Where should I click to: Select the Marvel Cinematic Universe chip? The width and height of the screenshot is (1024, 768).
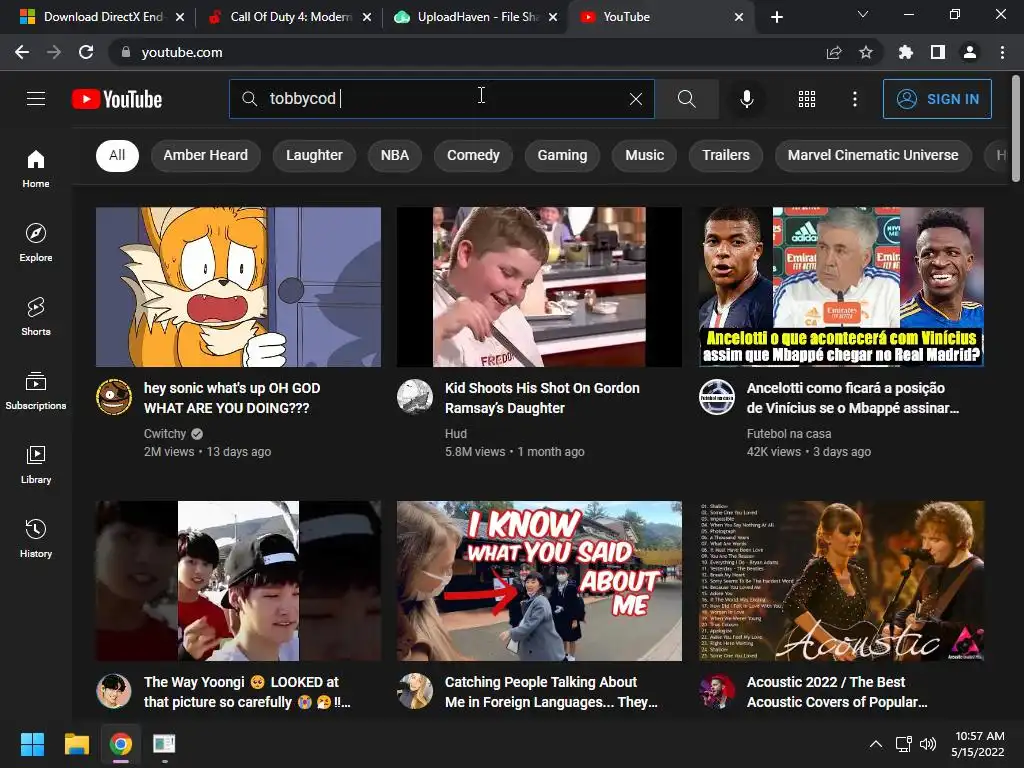point(873,155)
